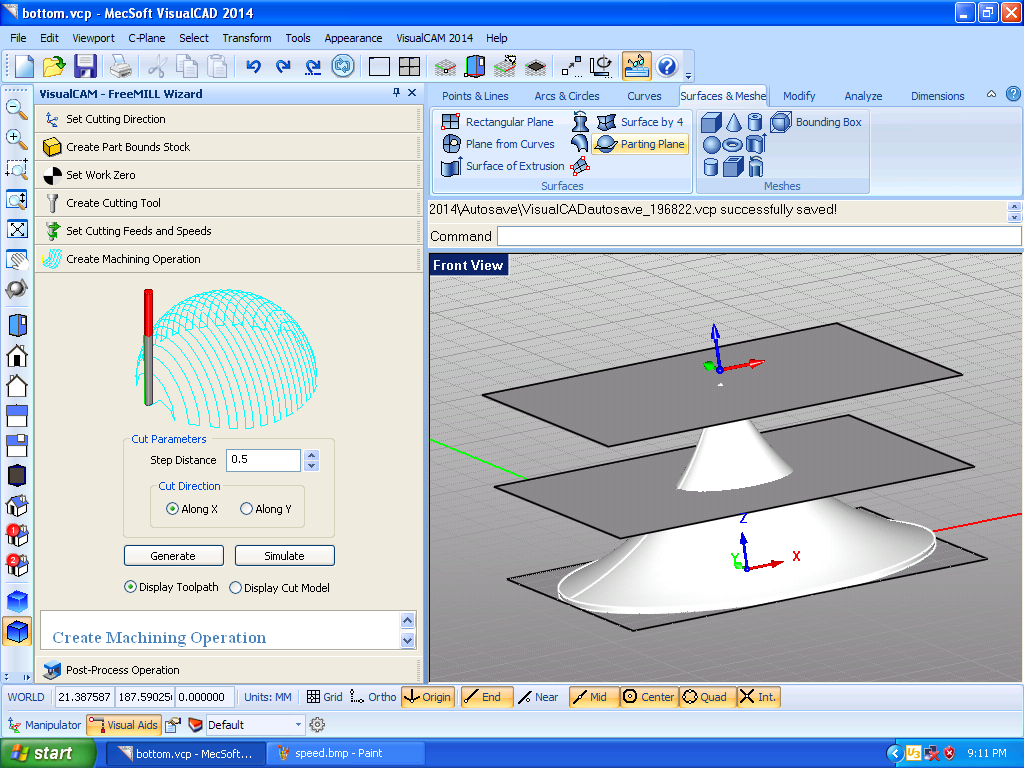
Task: Click Zoom out magnifier in sidebar
Action: tap(16, 109)
